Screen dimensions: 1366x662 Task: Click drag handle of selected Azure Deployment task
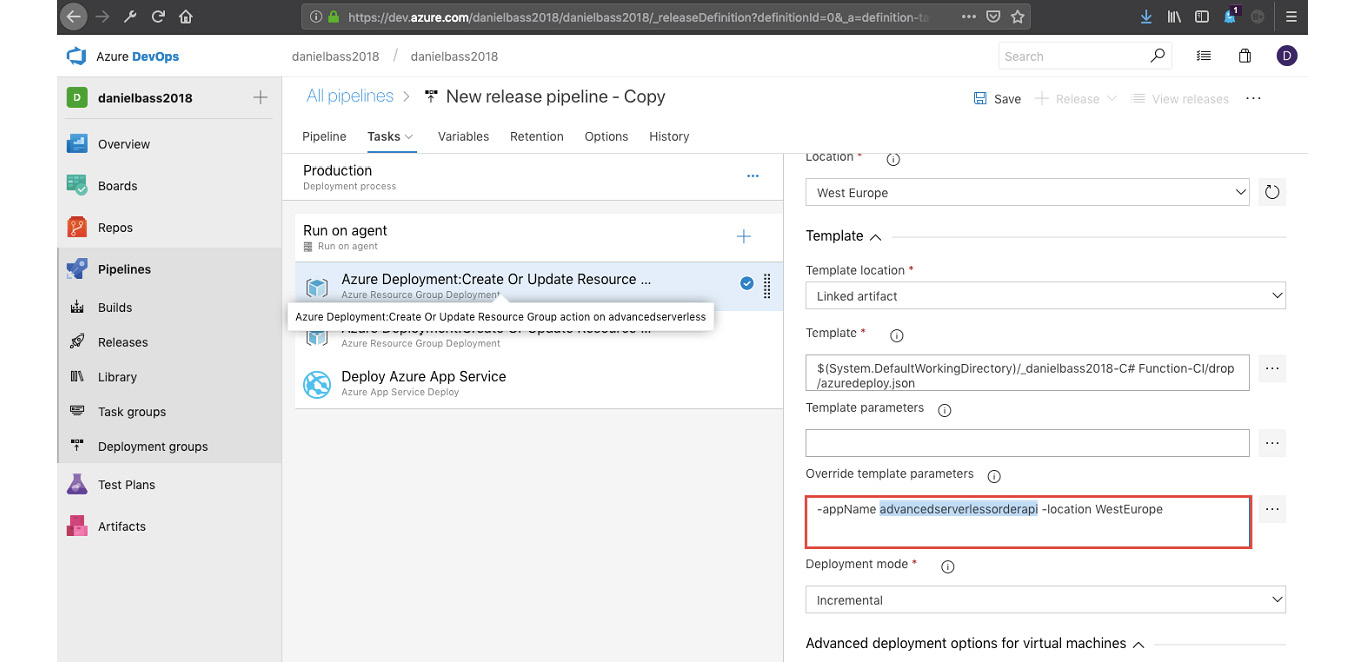pyautogui.click(x=767, y=286)
